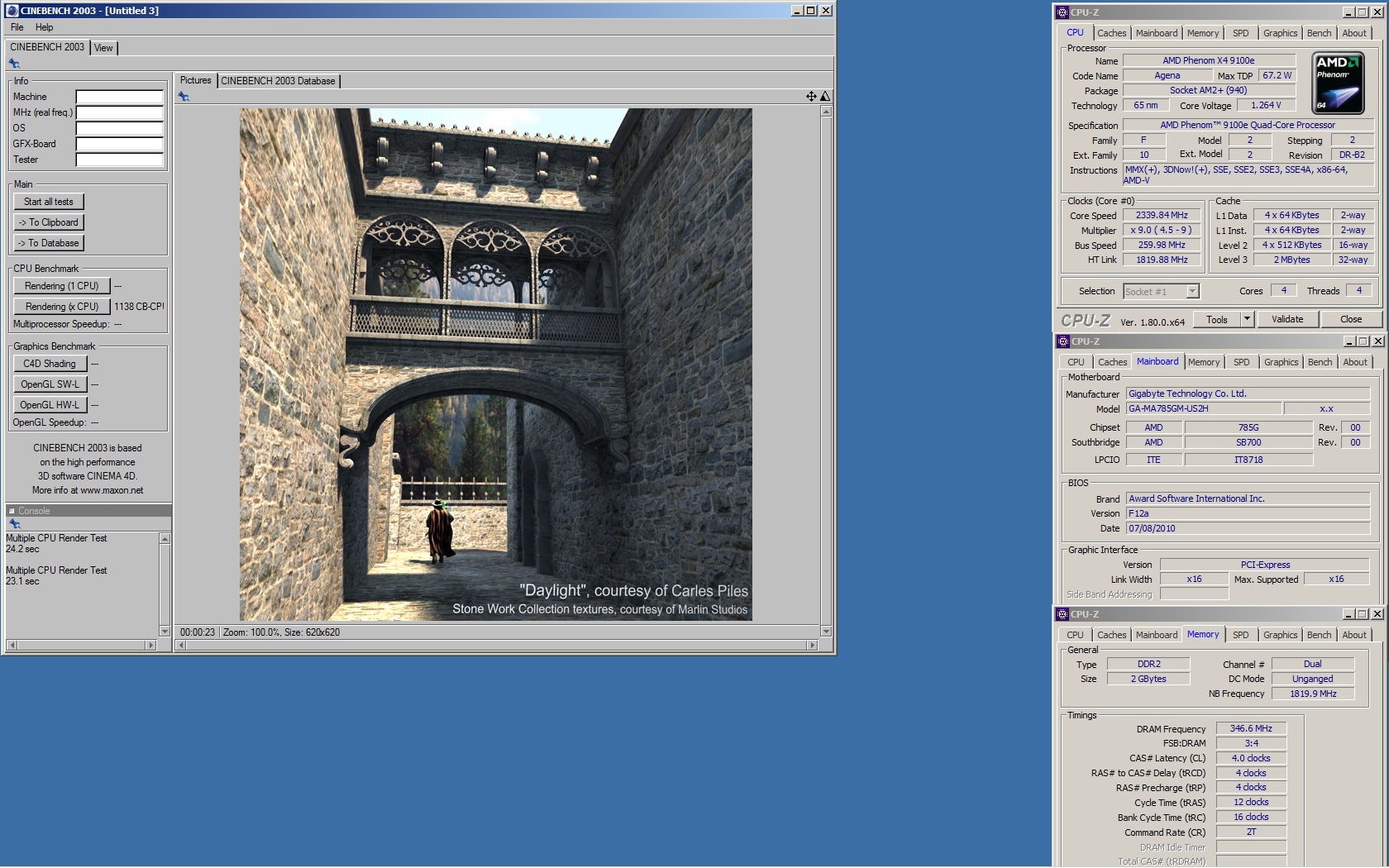Switch to the CINEBENCH 2003 Database tab

point(278,81)
